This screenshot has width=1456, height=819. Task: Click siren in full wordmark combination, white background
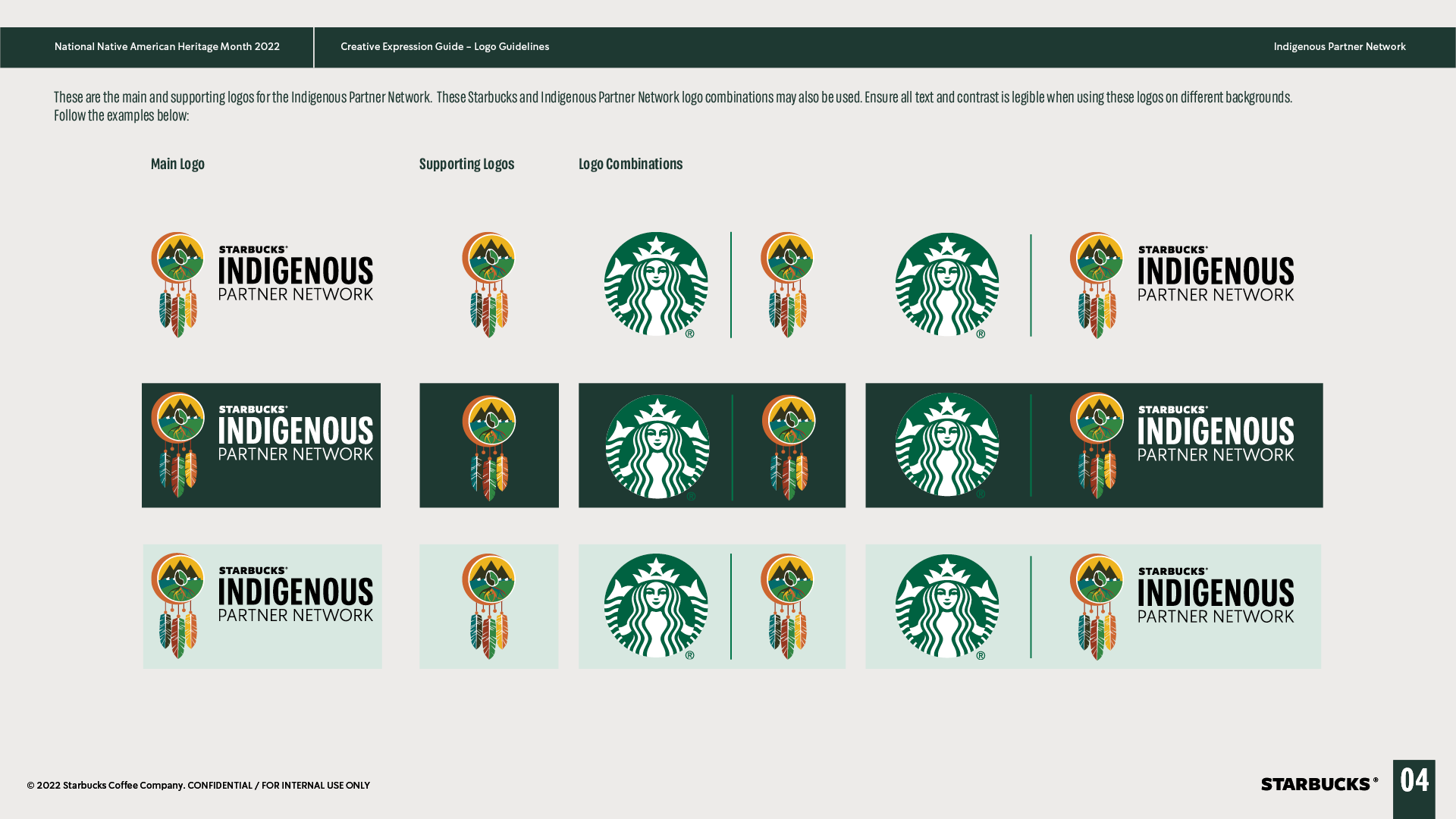[947, 285]
